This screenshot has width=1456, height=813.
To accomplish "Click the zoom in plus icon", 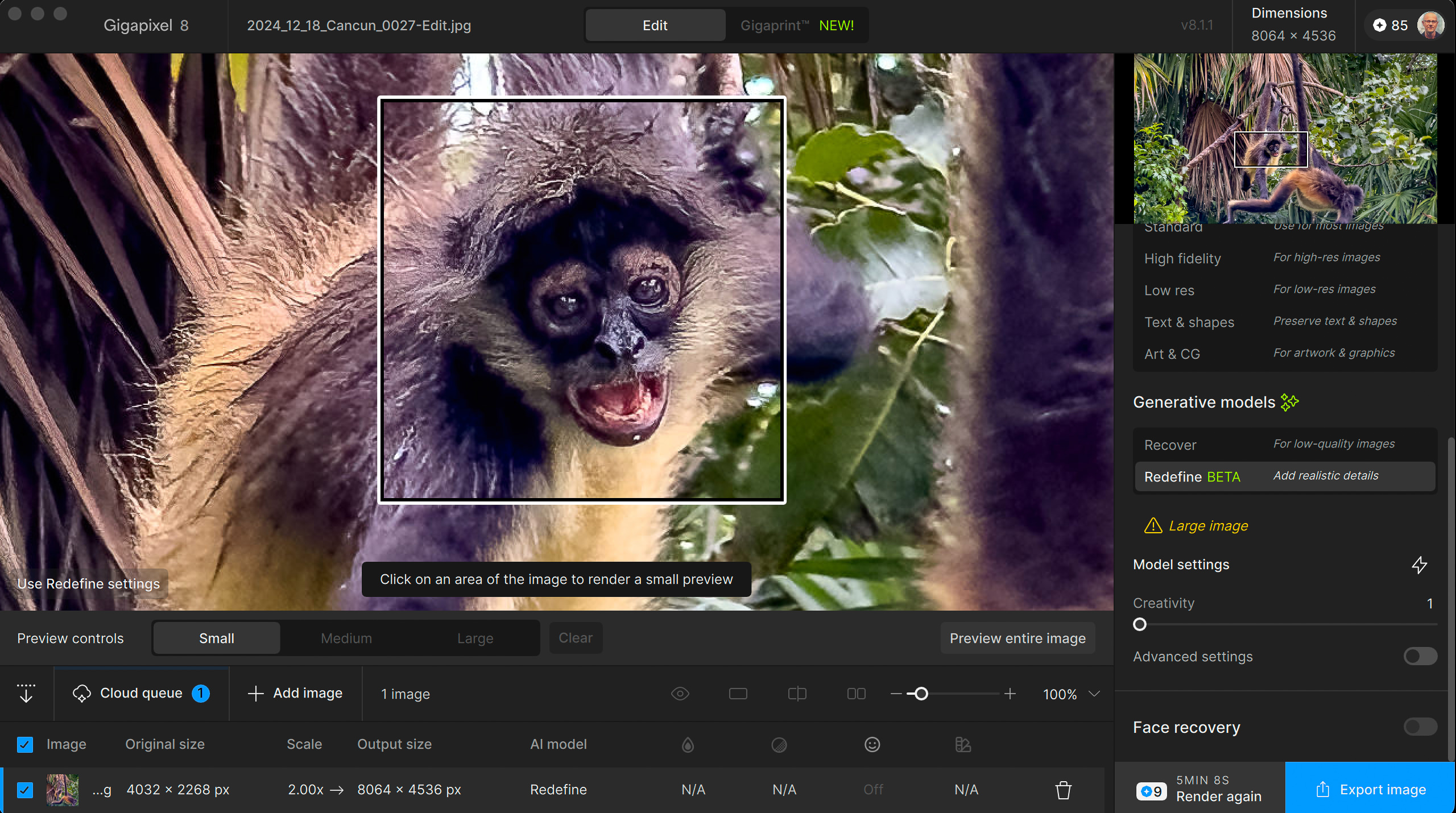I will [x=1010, y=694].
